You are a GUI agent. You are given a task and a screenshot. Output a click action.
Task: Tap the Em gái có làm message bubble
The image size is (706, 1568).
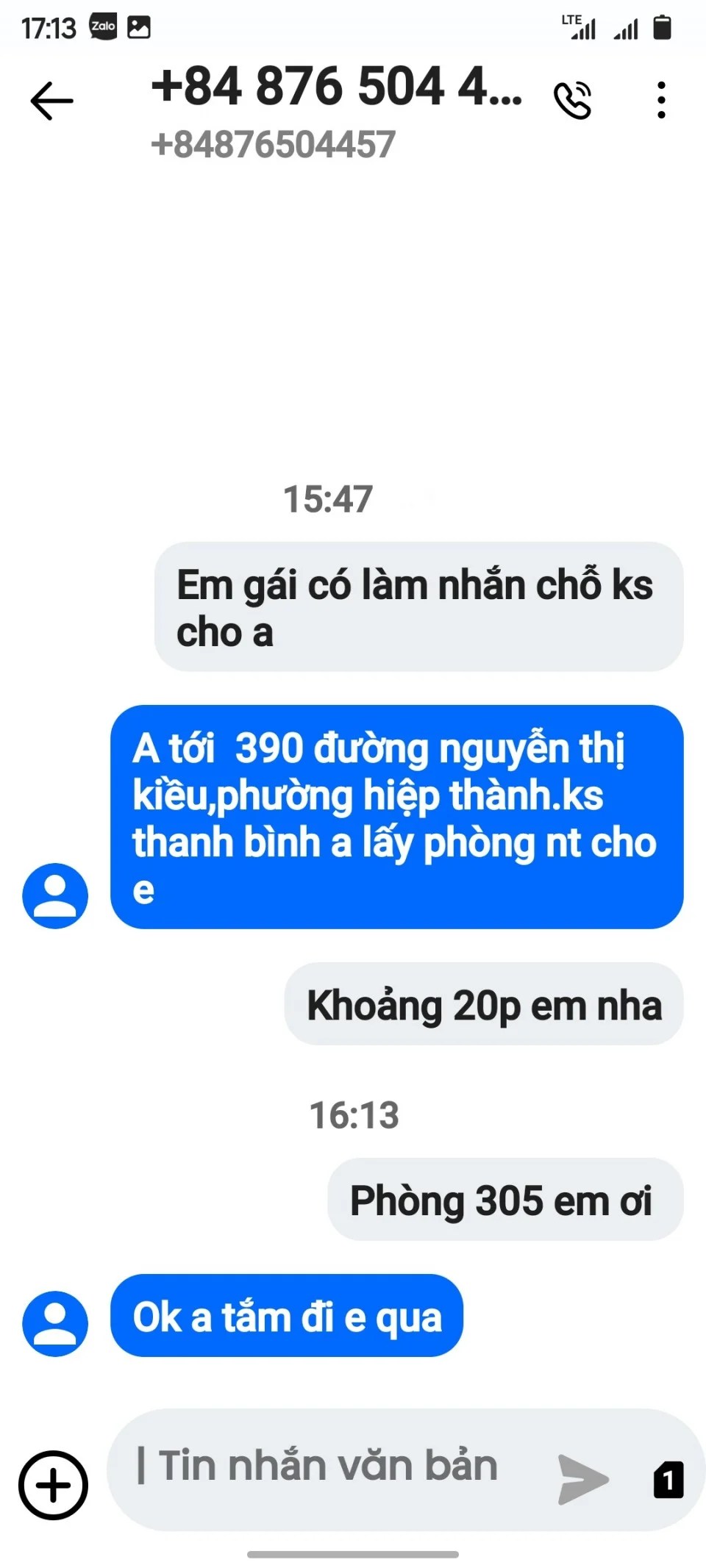pos(419,607)
